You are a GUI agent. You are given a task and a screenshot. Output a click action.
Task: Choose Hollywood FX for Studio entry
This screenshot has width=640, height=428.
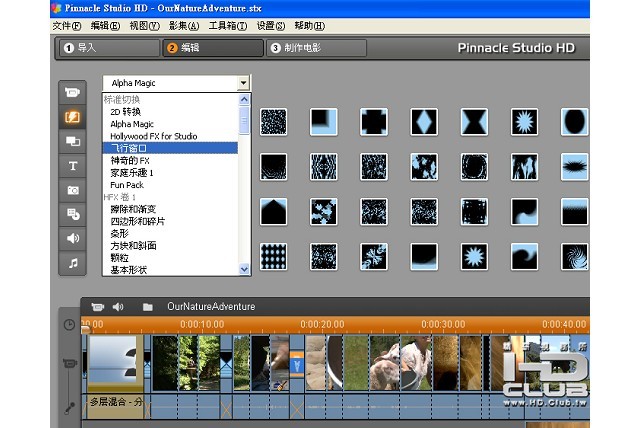pyautogui.click(x=153, y=136)
